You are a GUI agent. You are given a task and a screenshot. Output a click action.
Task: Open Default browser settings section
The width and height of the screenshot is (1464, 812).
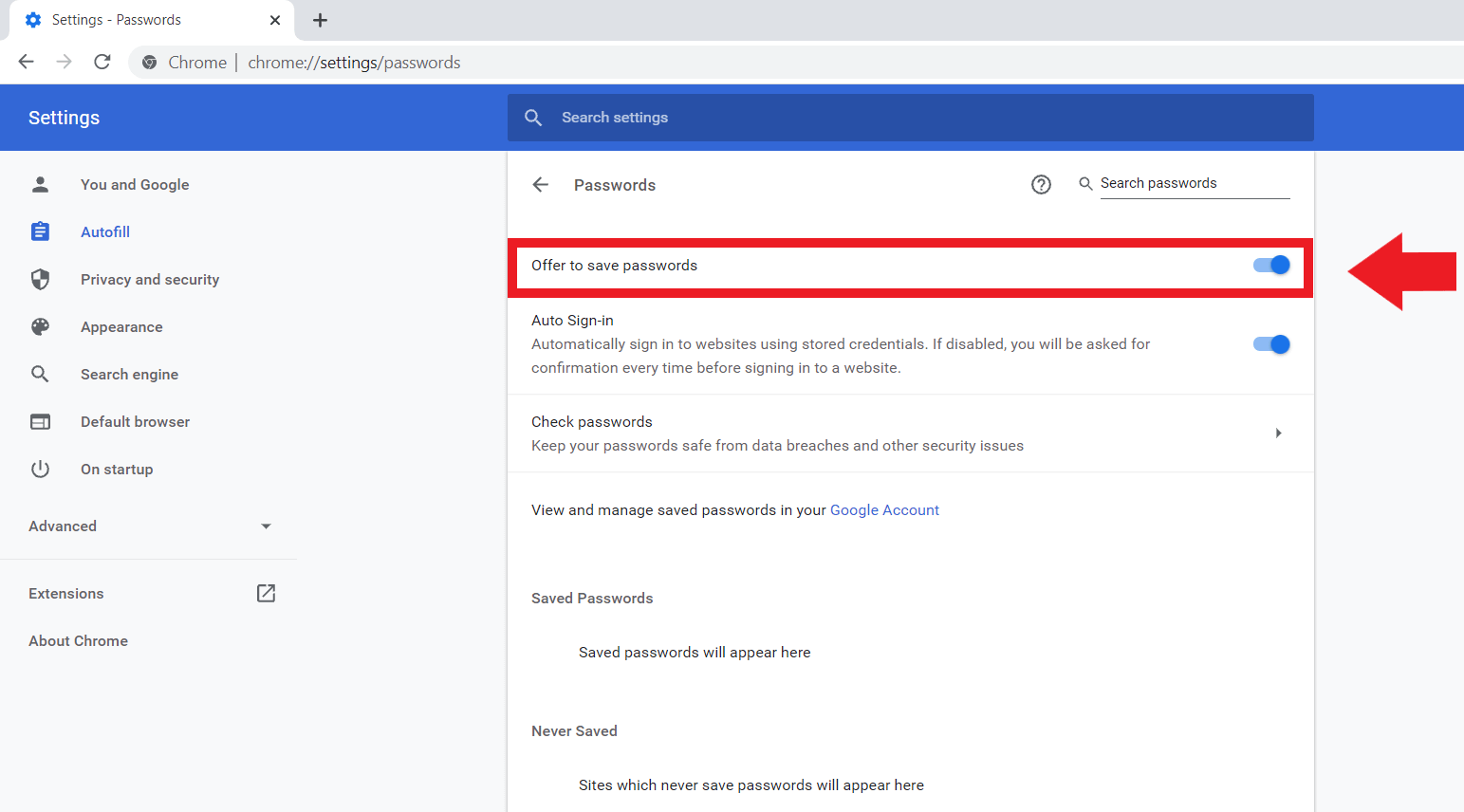tap(135, 422)
